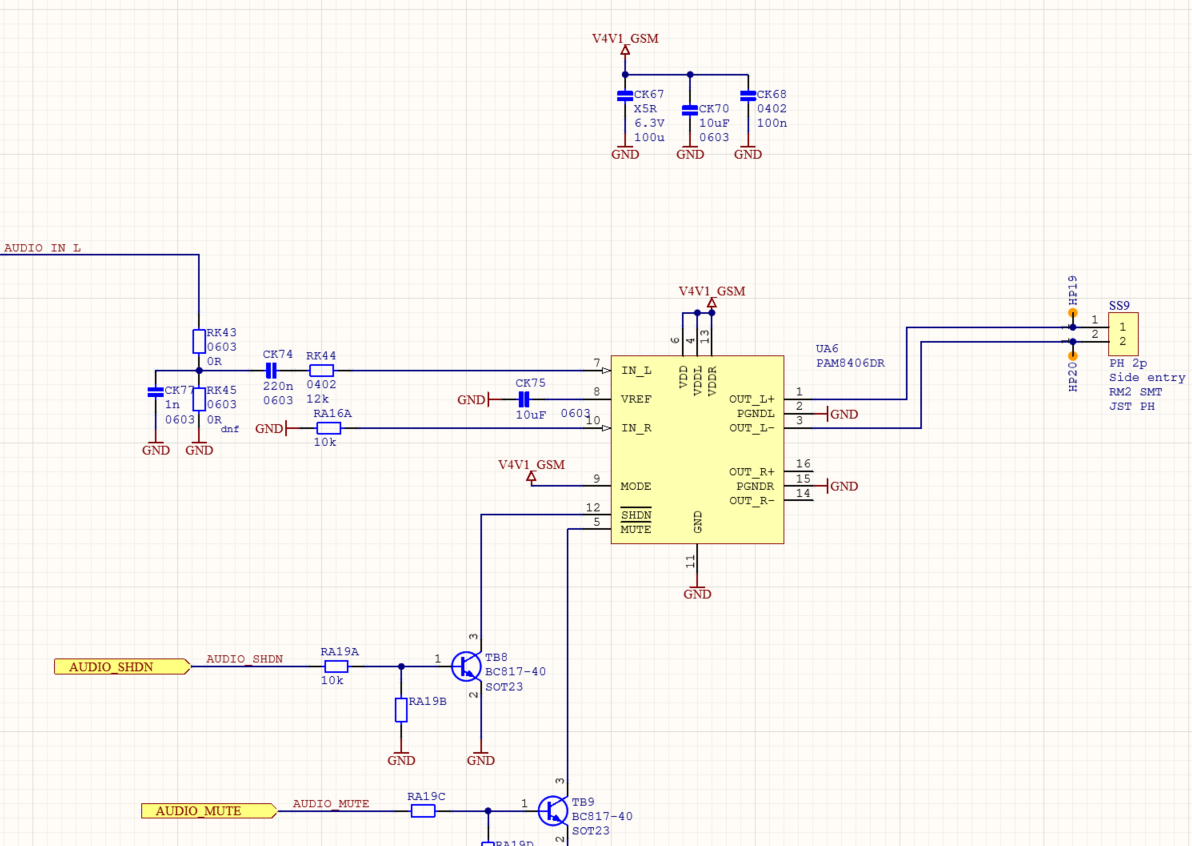Click the 100u value under CK67

click(x=649, y=138)
